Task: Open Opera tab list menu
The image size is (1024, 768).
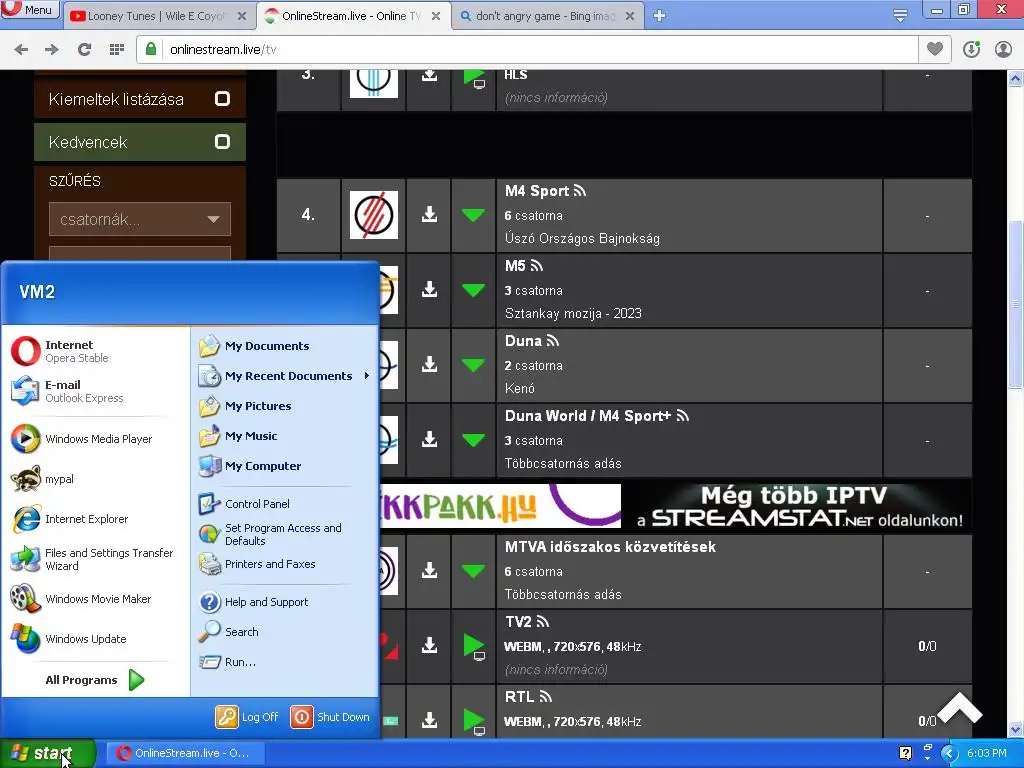Action: click(900, 15)
